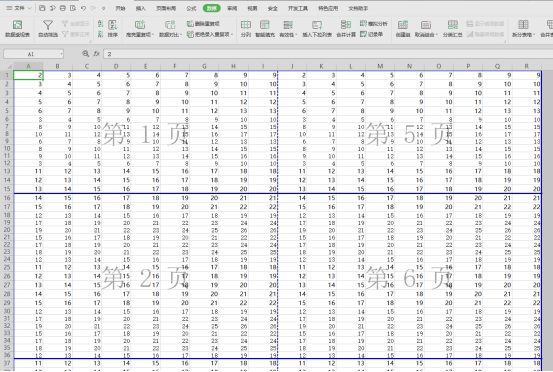The image size is (553, 372).
Task: Open quick access toolbar customize arrow
Action: pos(103,8)
